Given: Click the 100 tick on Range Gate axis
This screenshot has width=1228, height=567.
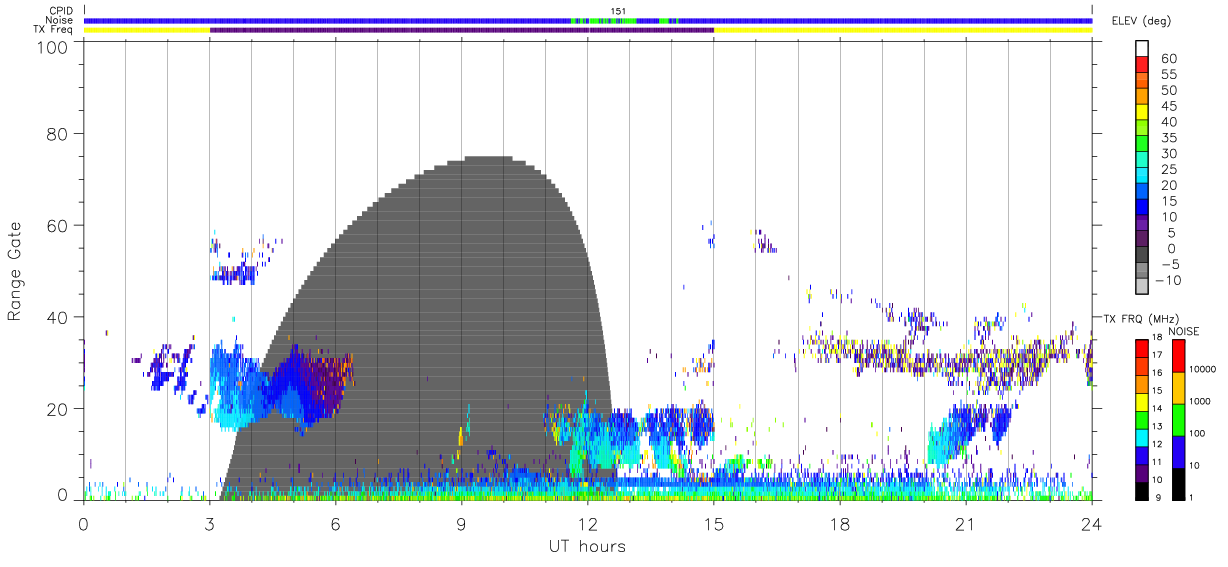Looking at the screenshot, I should (53, 47).
